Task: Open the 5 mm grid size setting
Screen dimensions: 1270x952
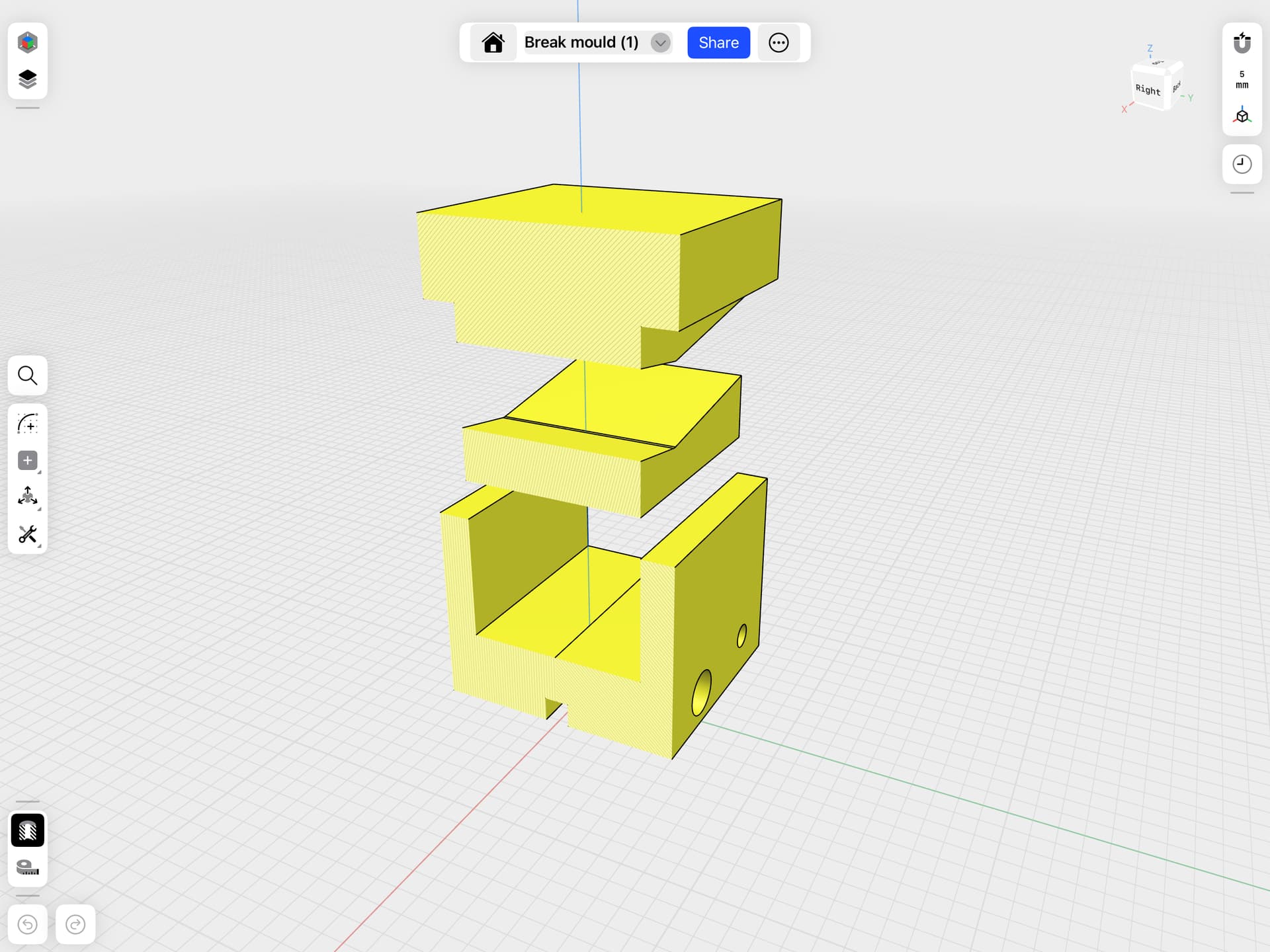Action: pos(1242,79)
